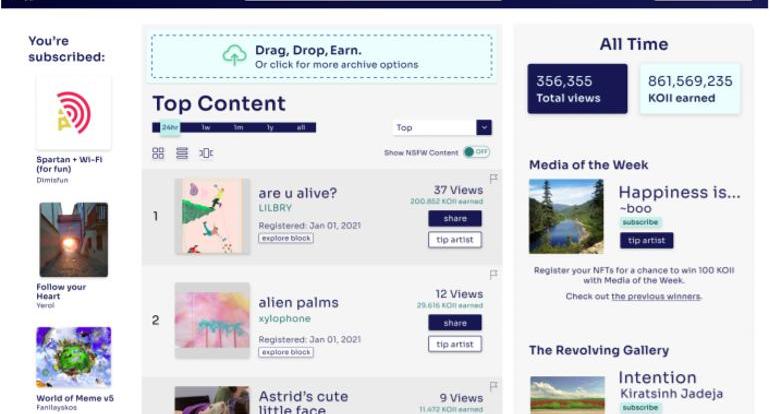The height and width of the screenshot is (414, 770).
Task: Toggle Show NSFW Content switch
Action: click(476, 152)
